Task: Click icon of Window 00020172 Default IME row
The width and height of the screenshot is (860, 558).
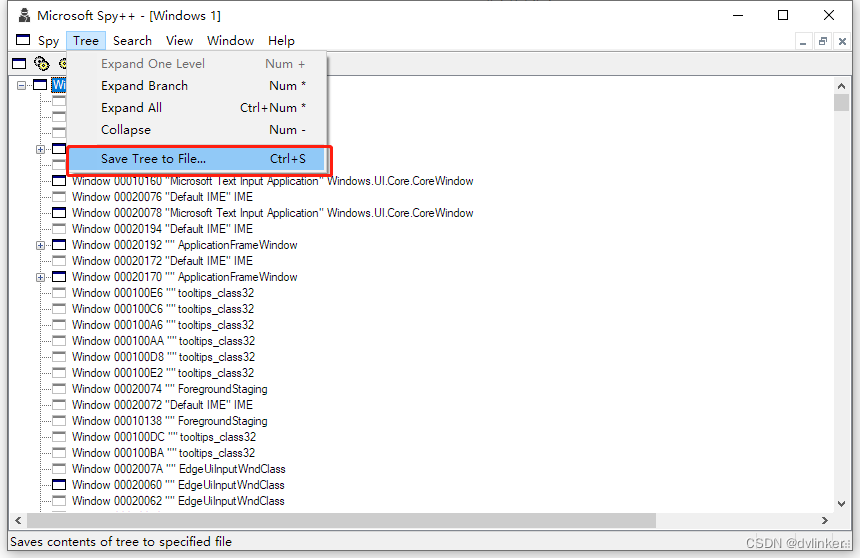Action: [59, 261]
